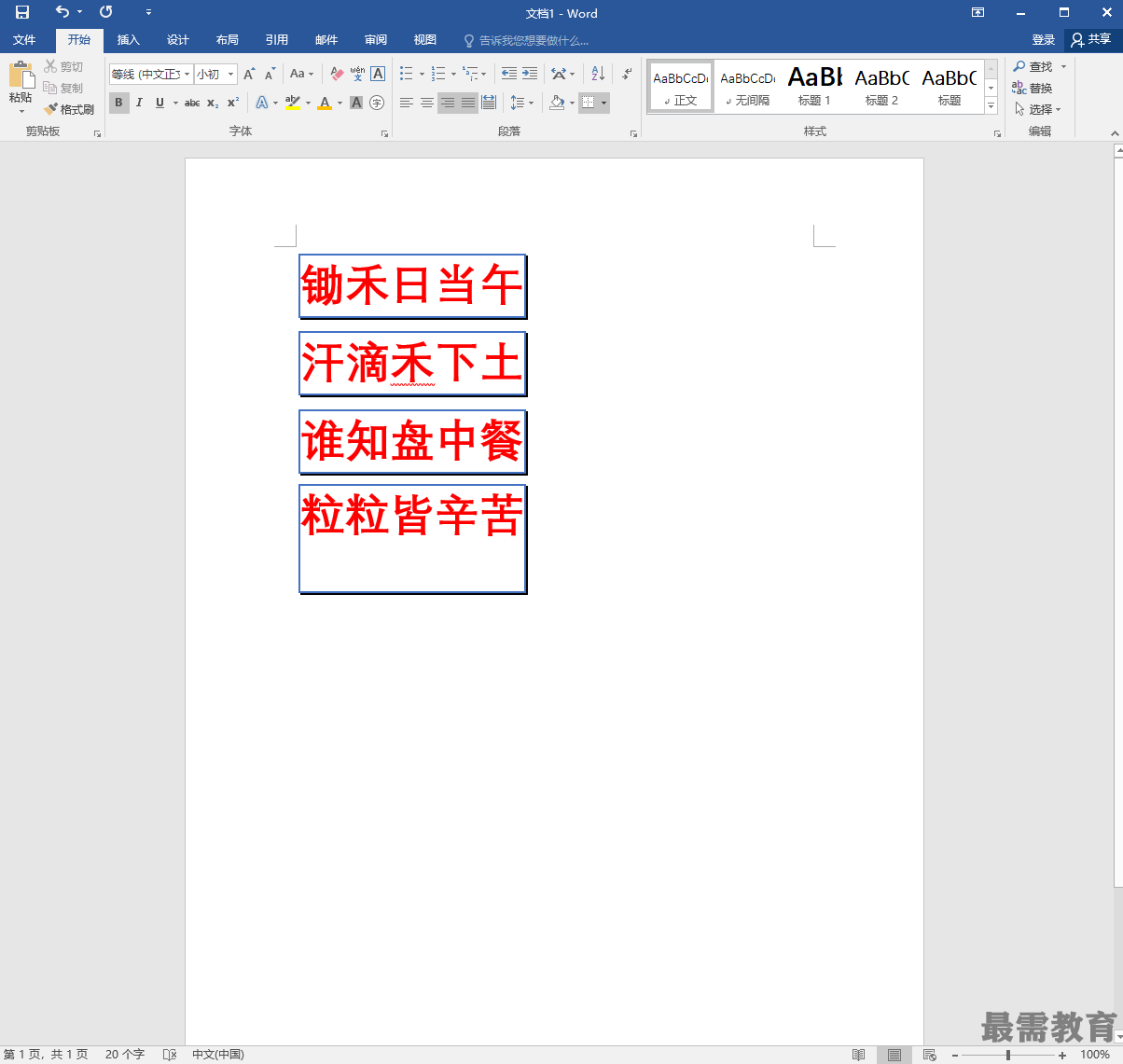Click the Redo icon in quick access toolbar
This screenshot has height=1064, width=1123.
click(106, 12)
